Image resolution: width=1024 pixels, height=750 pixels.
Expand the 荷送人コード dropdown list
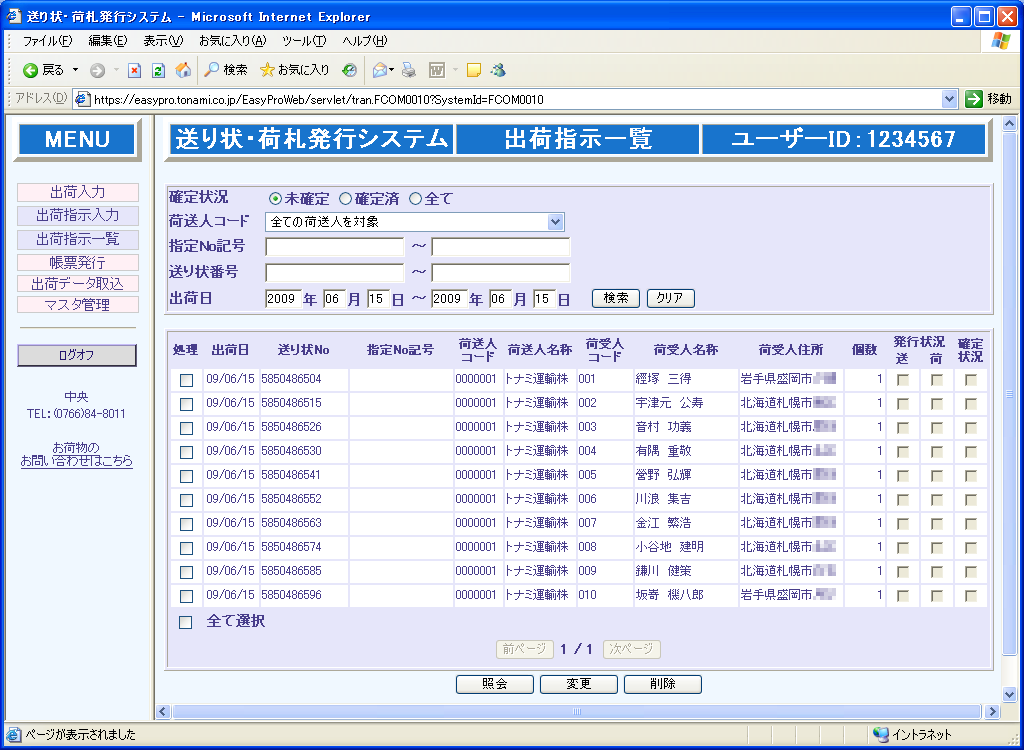pyautogui.click(x=555, y=222)
